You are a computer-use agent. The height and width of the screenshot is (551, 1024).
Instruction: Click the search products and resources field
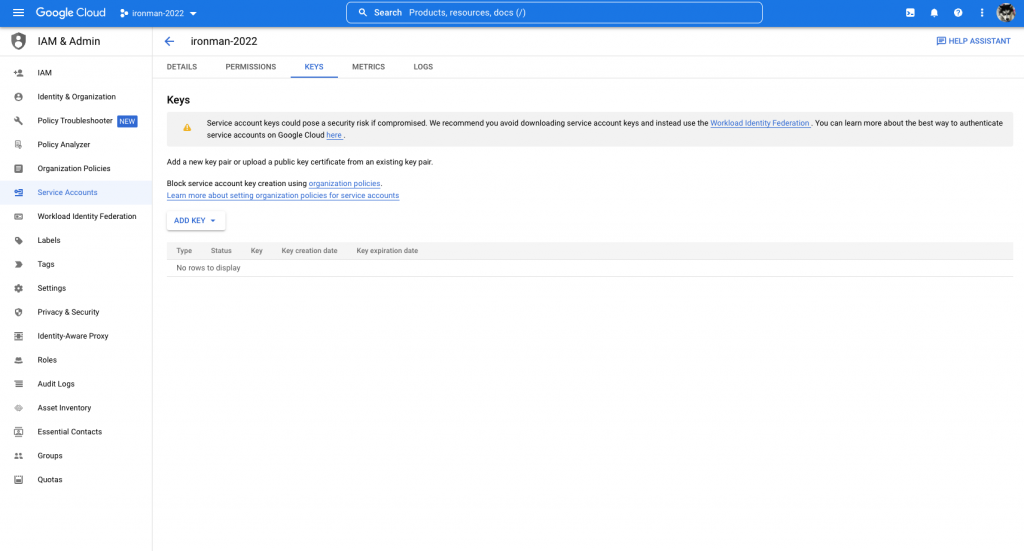coord(554,12)
